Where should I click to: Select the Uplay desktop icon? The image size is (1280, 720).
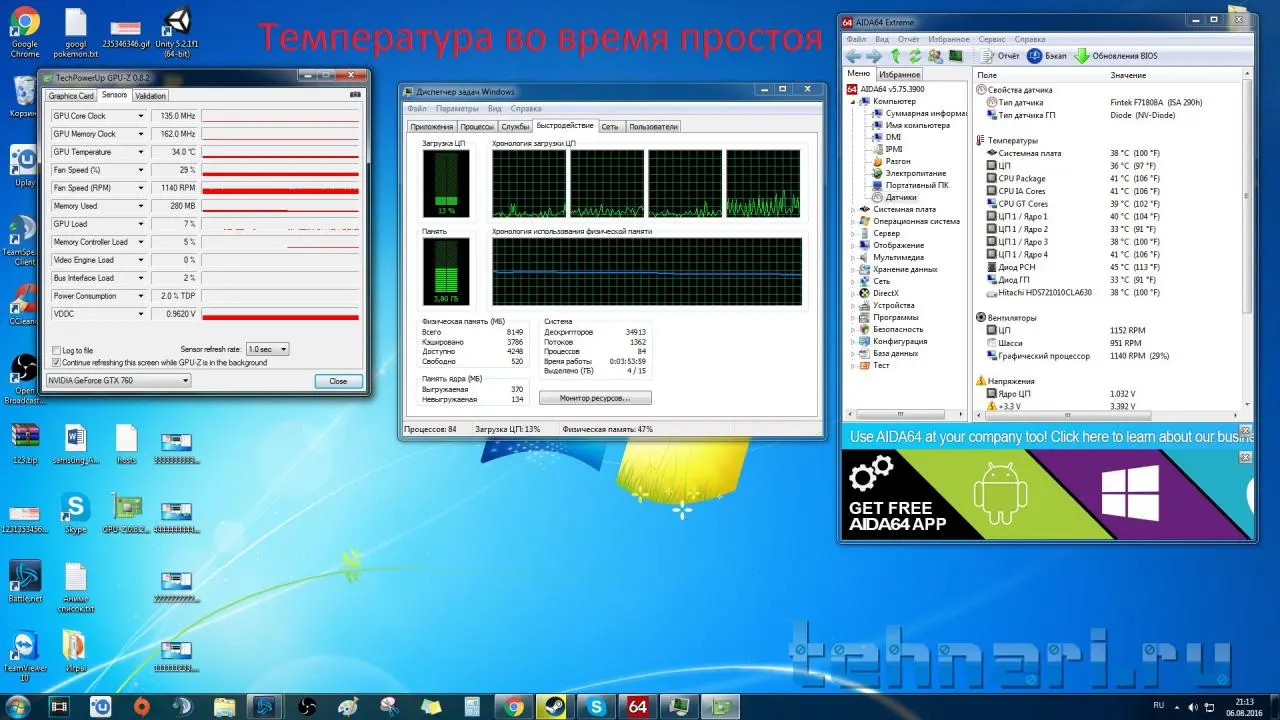tap(24, 166)
